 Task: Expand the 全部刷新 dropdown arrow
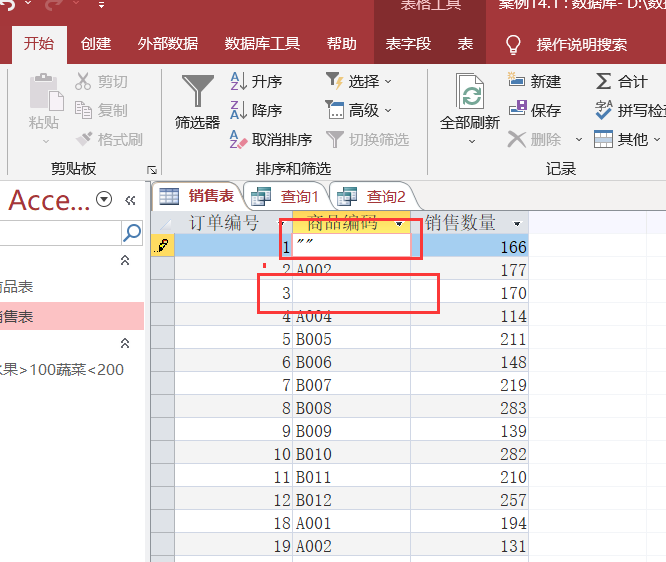(472, 141)
